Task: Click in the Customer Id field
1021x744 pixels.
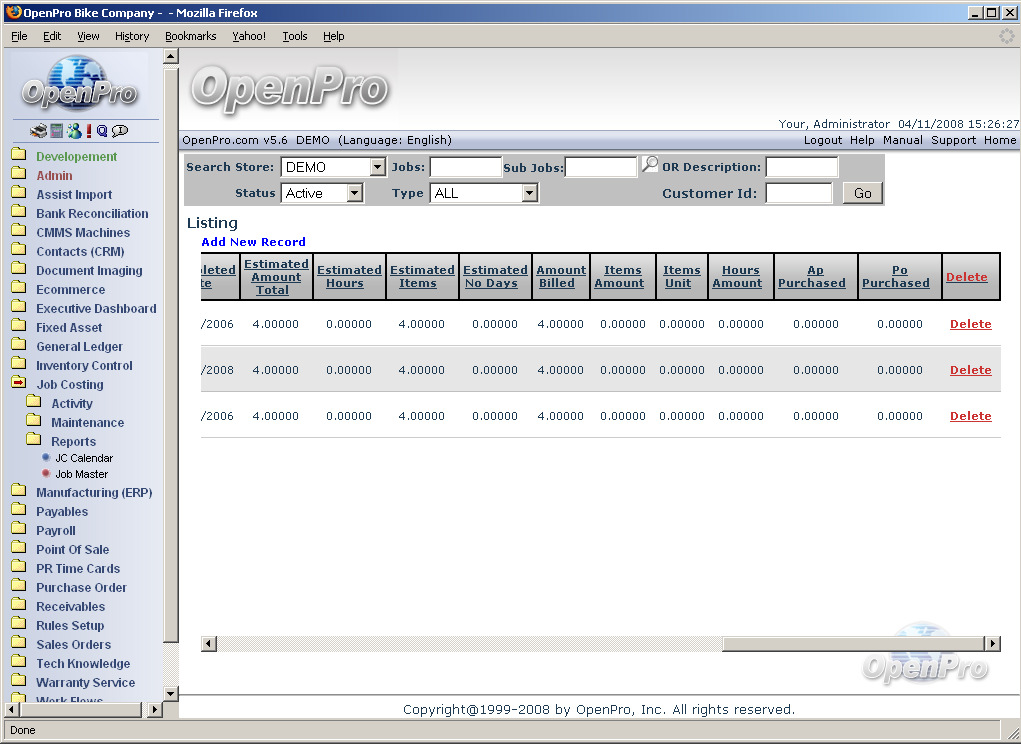Action: coord(798,193)
